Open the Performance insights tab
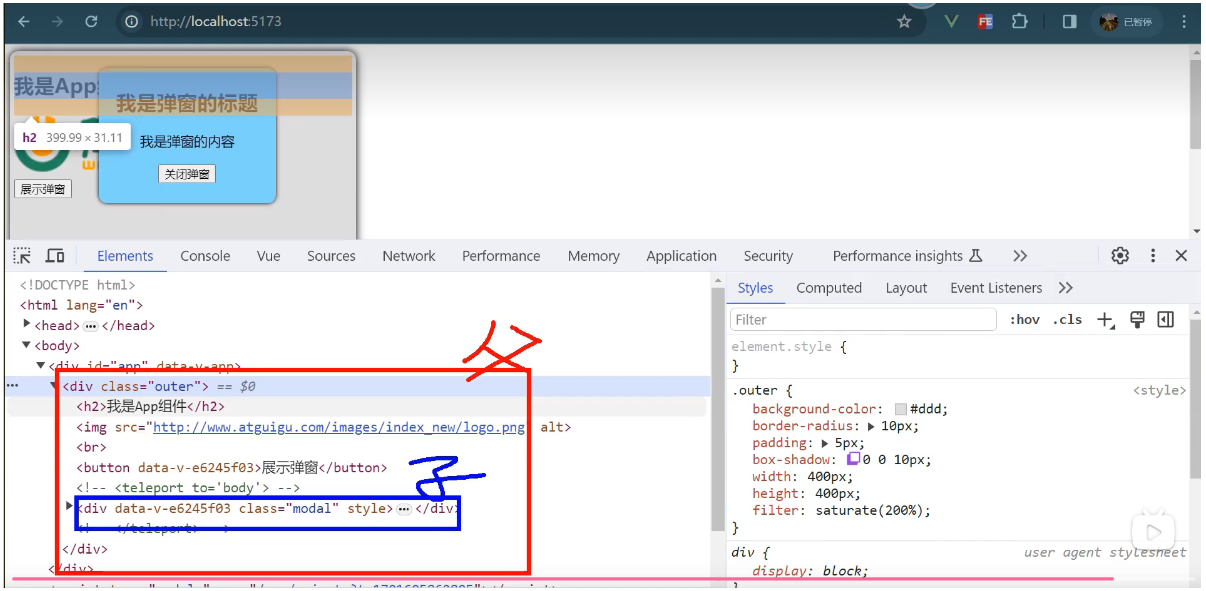 (x=907, y=256)
